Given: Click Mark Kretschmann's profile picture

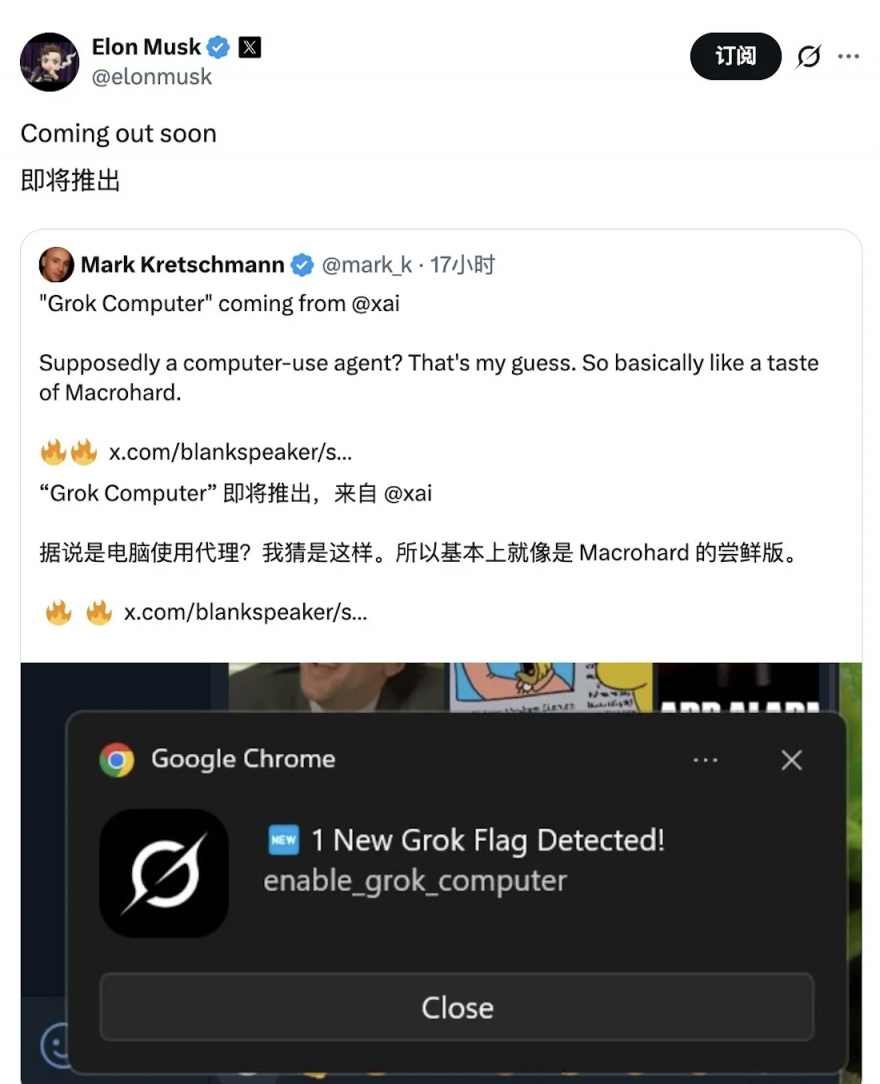Looking at the screenshot, I should (x=56, y=265).
